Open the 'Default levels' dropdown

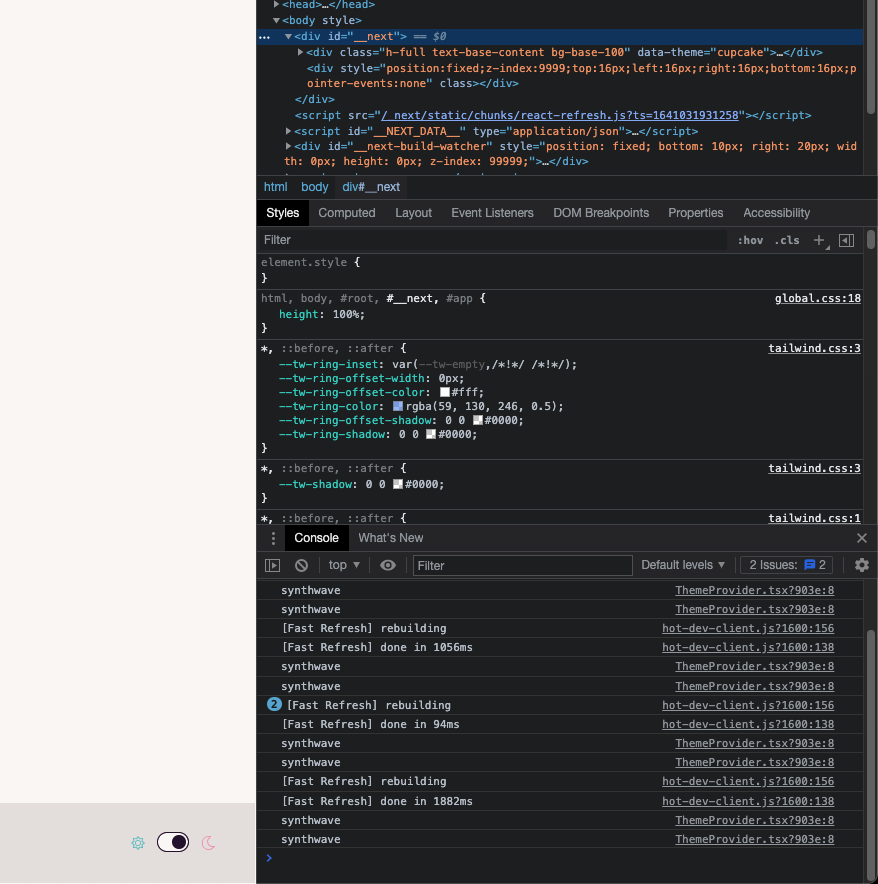[x=682, y=565]
